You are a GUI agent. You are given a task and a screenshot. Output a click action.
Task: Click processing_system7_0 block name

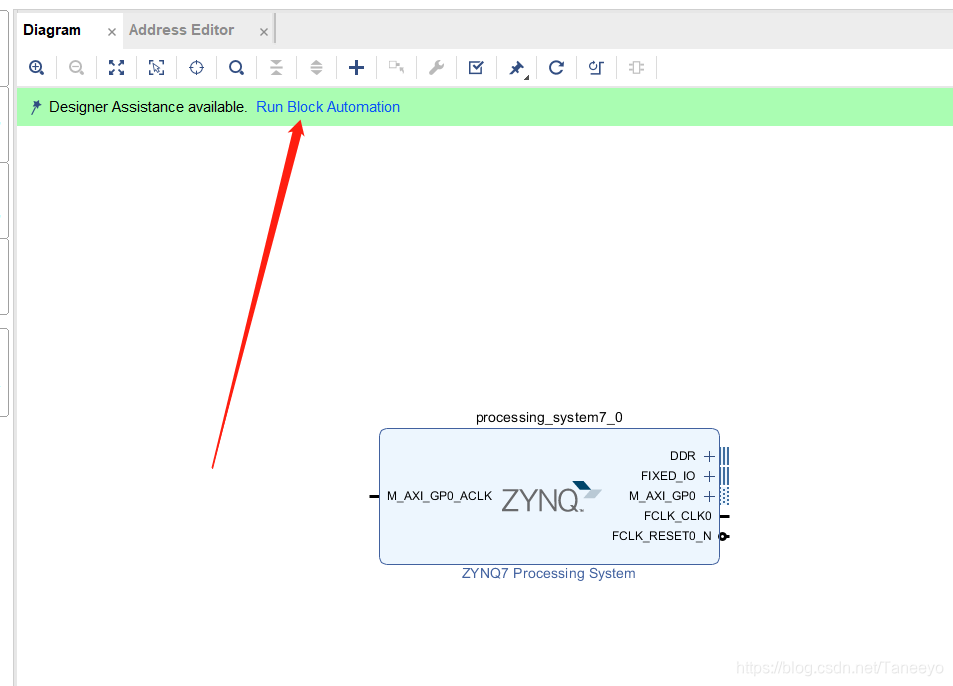click(549, 417)
